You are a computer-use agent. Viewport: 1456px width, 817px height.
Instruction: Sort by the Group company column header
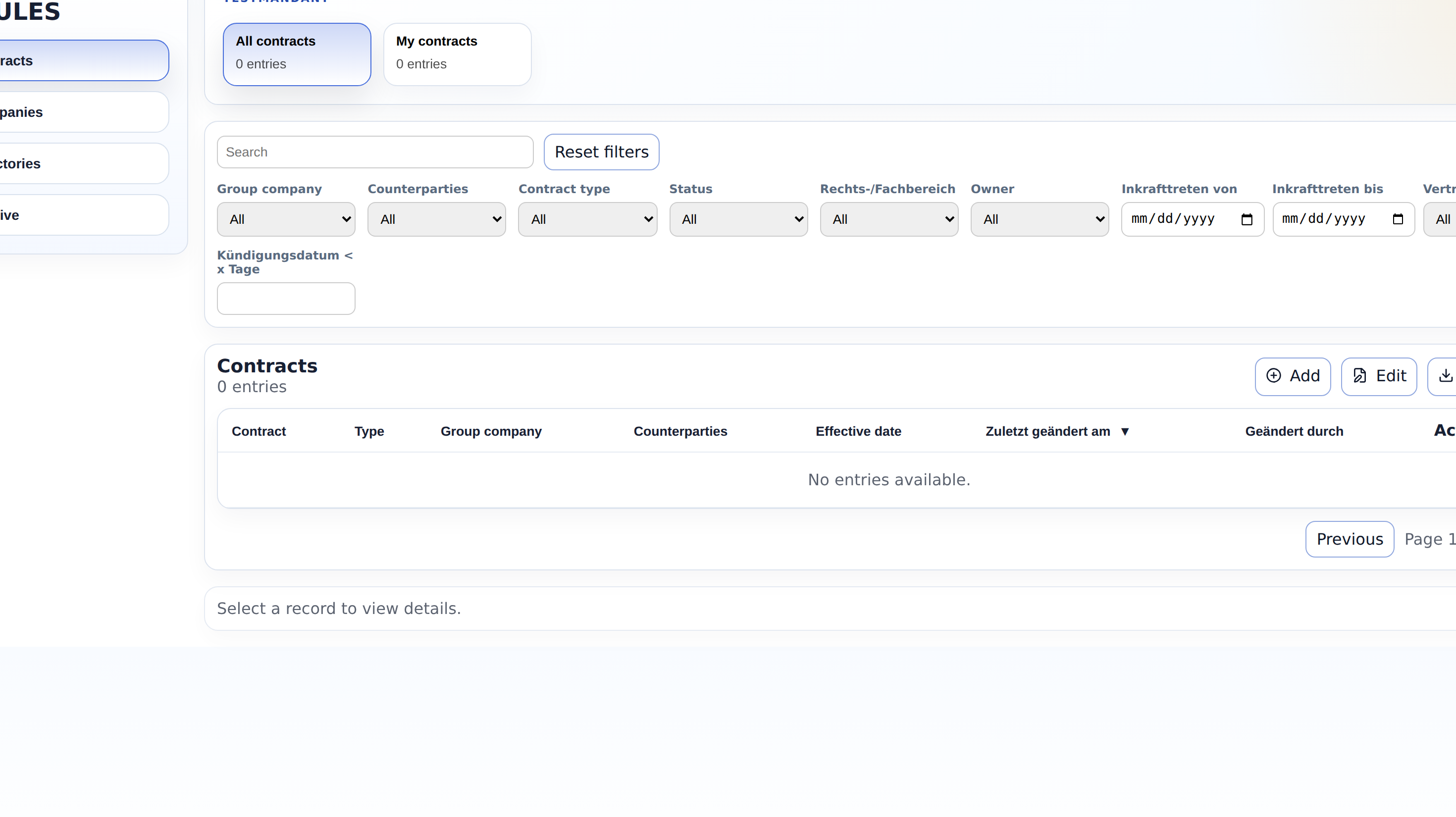(x=491, y=432)
